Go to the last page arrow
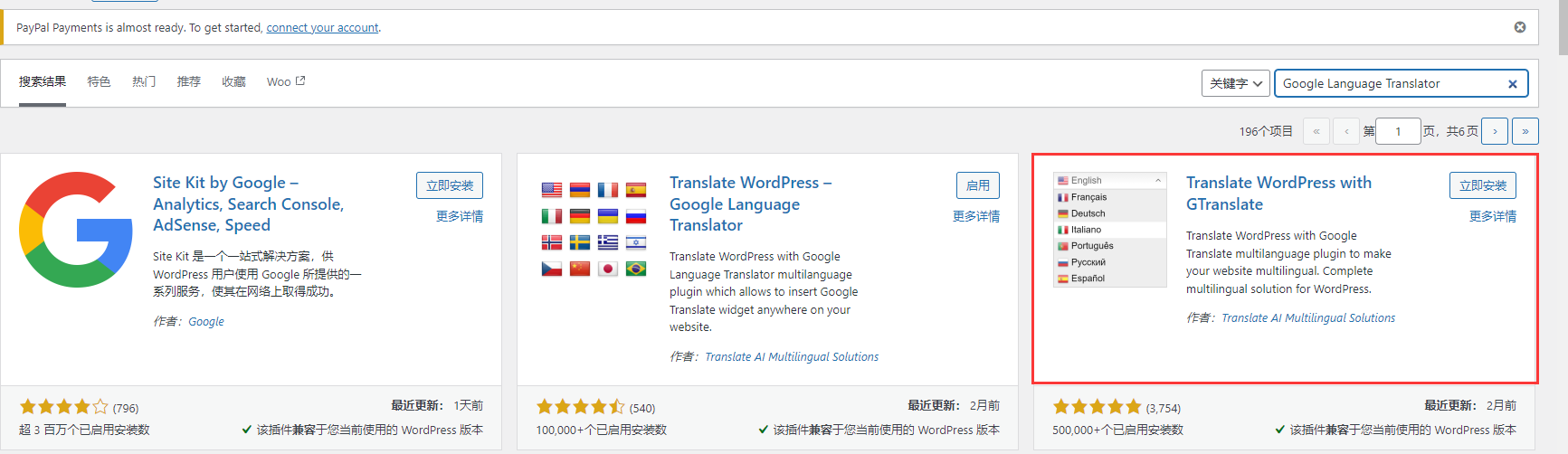Screen dimensions: 1568x454 (x=1525, y=131)
